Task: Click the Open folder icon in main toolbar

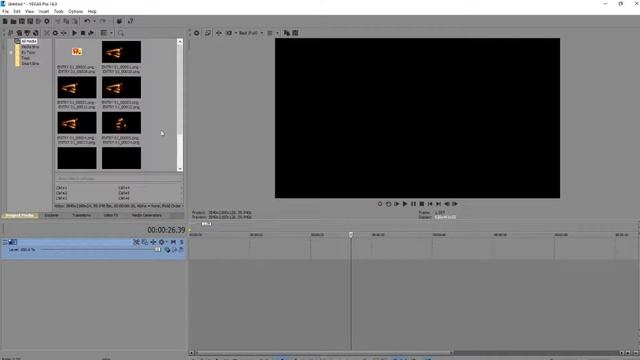Action: point(13,21)
